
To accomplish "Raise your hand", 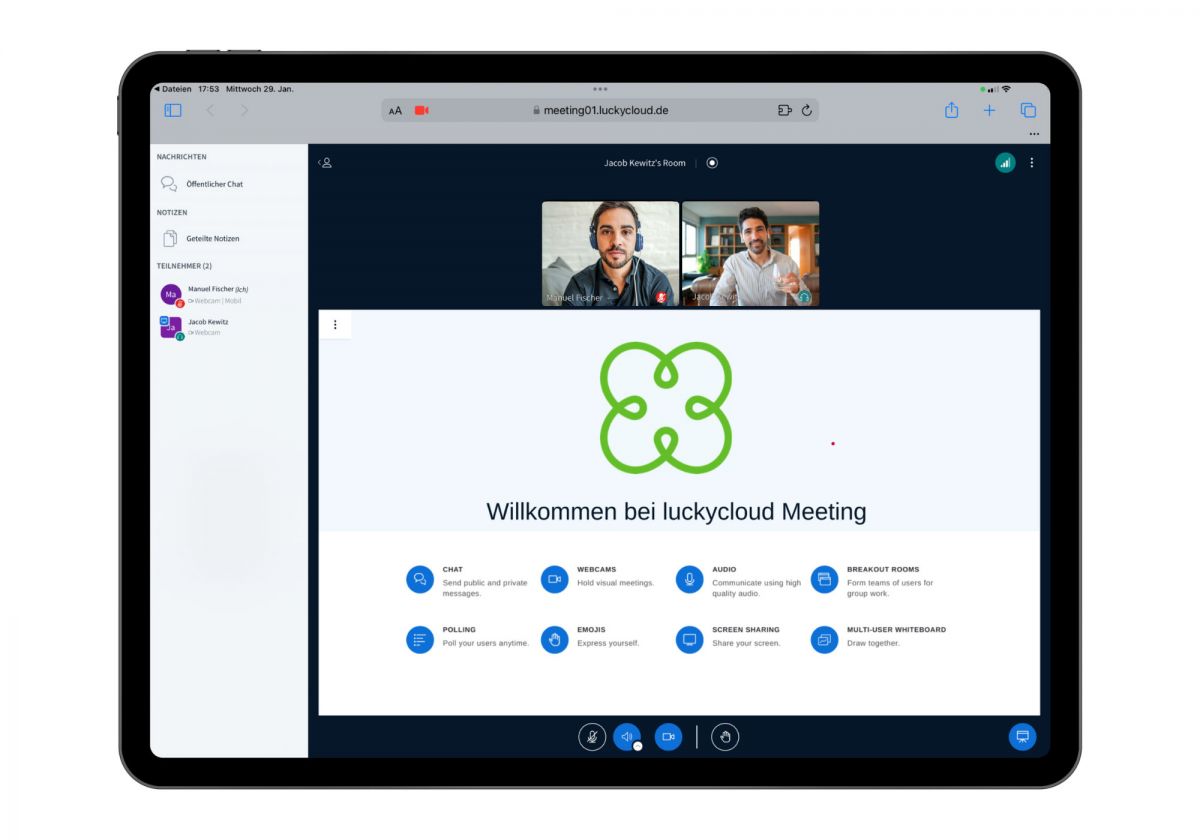I will [725, 737].
